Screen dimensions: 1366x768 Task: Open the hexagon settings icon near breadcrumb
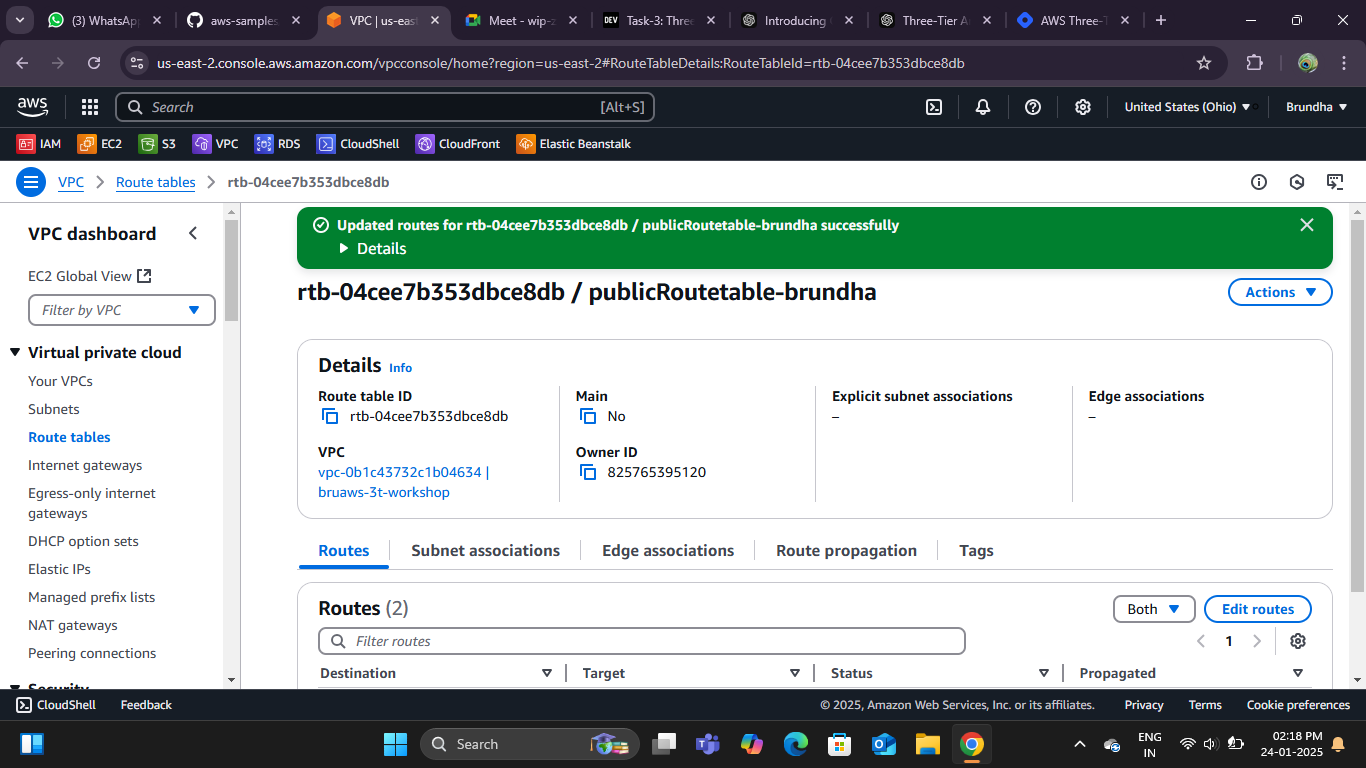pyautogui.click(x=1297, y=182)
